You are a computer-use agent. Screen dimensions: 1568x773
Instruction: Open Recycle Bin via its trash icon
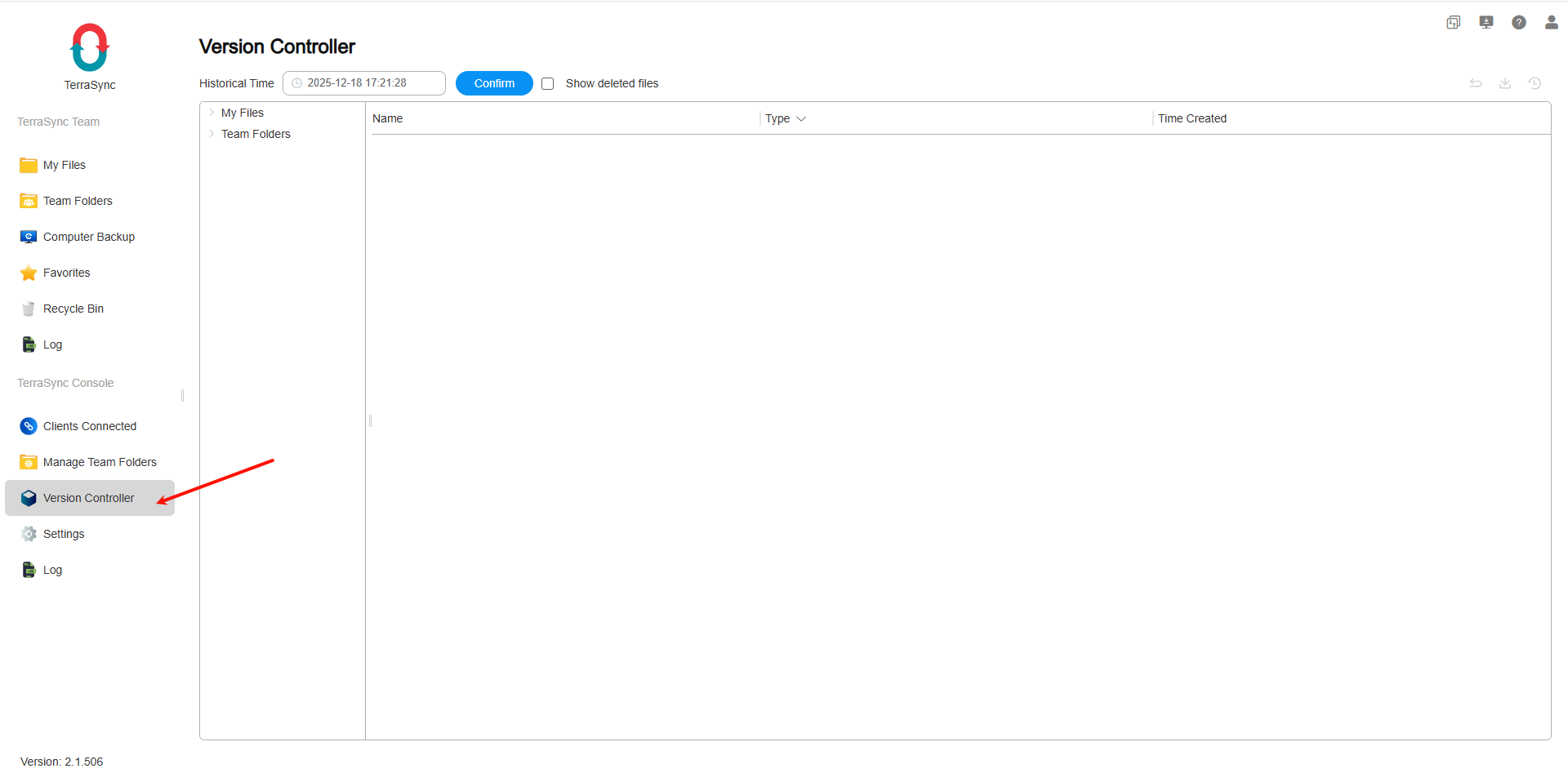click(x=29, y=309)
